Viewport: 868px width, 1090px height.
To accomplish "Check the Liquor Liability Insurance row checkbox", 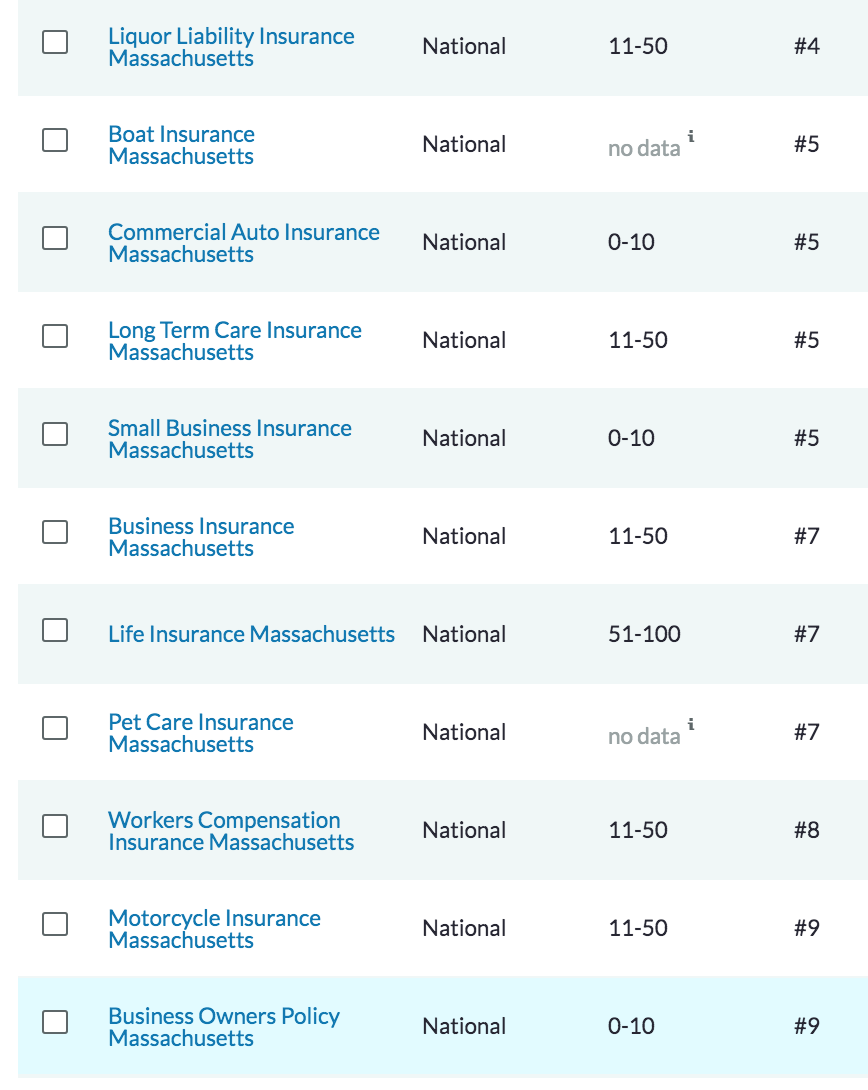I will coord(55,42).
